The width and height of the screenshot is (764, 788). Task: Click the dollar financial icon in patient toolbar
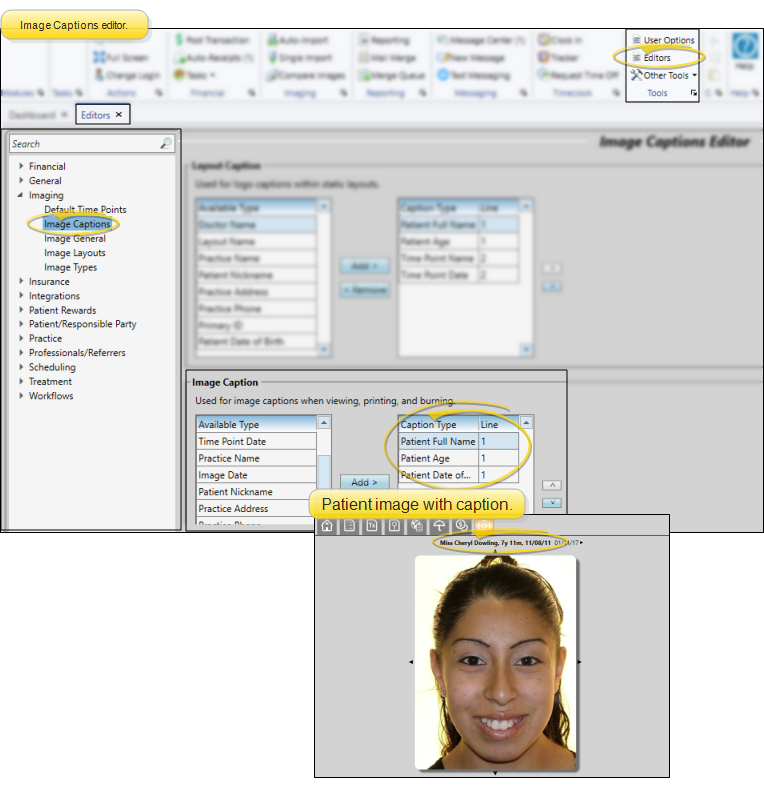(x=461, y=526)
